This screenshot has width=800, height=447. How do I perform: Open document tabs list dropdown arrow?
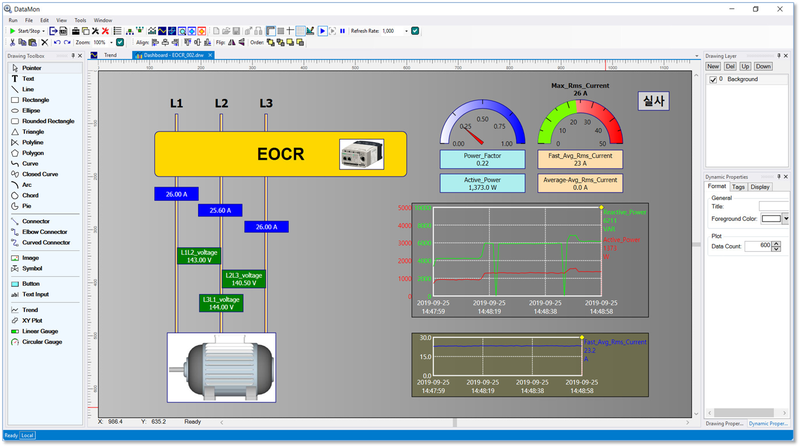[x=696, y=56]
